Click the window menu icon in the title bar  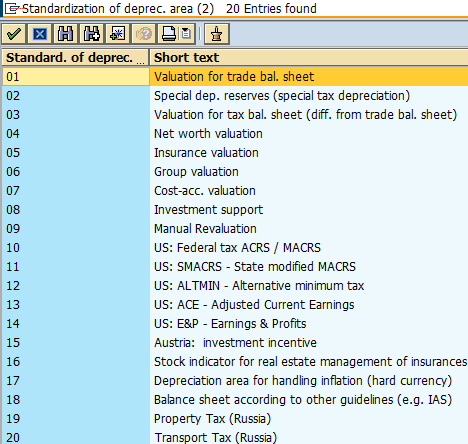click(11, 9)
